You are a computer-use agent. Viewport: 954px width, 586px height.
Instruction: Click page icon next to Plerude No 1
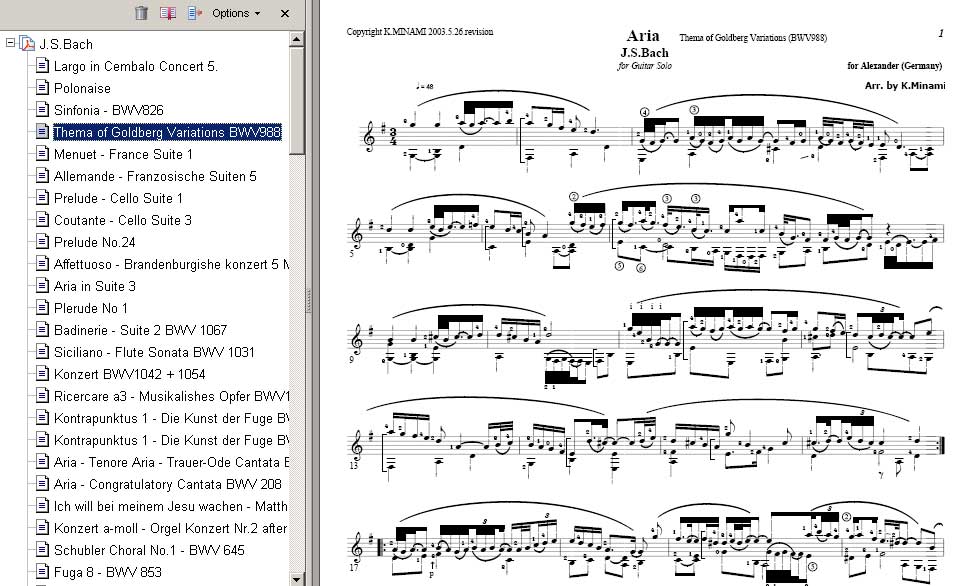pos(42,308)
